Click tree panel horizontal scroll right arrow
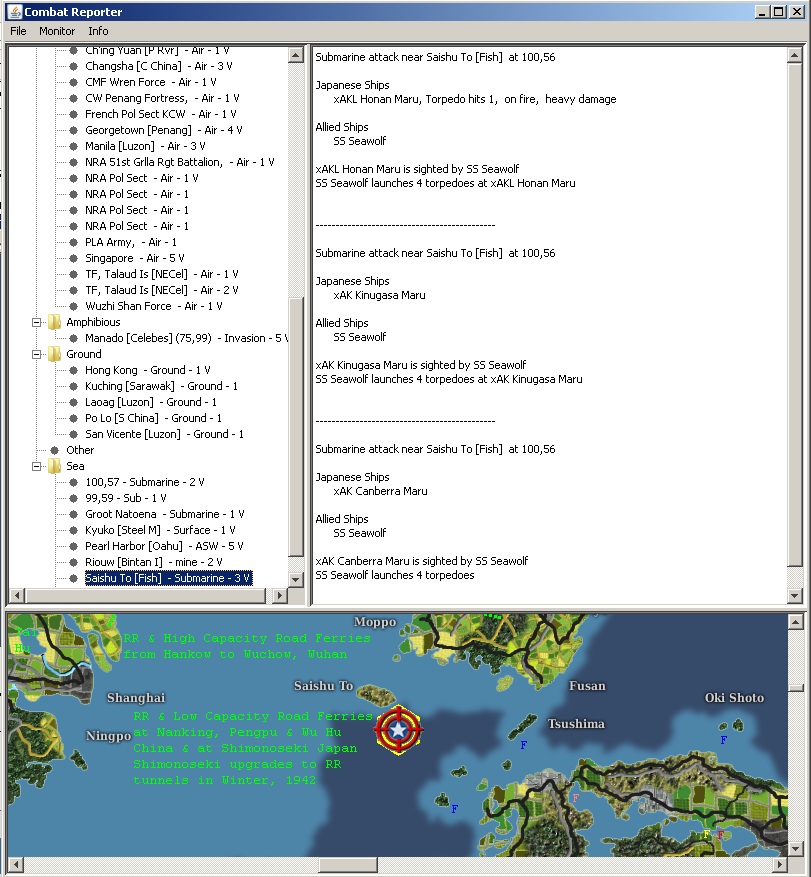811x877 pixels. (280, 596)
